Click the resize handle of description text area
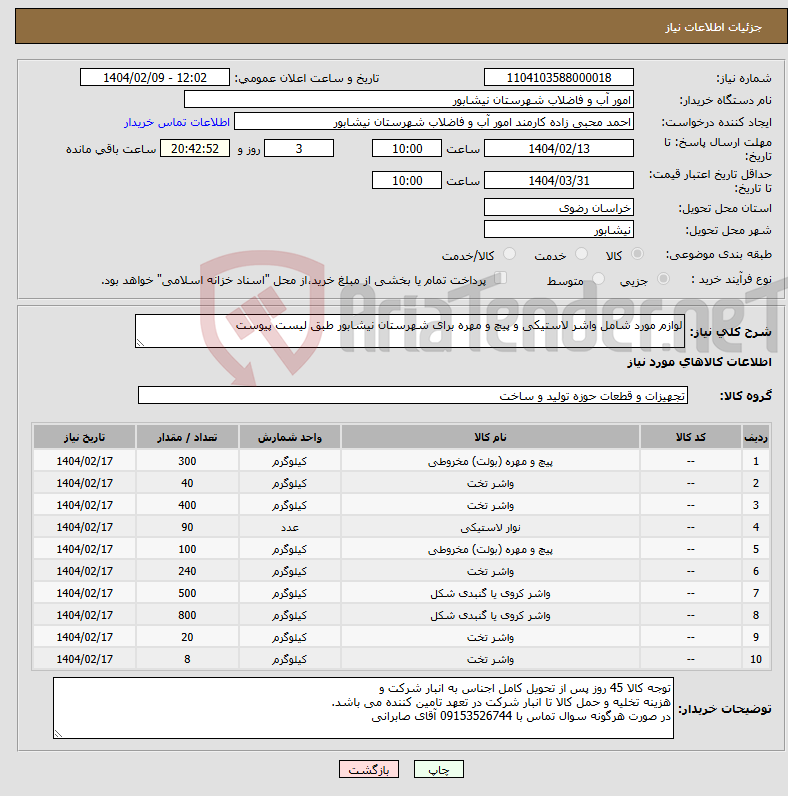 tap(141, 343)
